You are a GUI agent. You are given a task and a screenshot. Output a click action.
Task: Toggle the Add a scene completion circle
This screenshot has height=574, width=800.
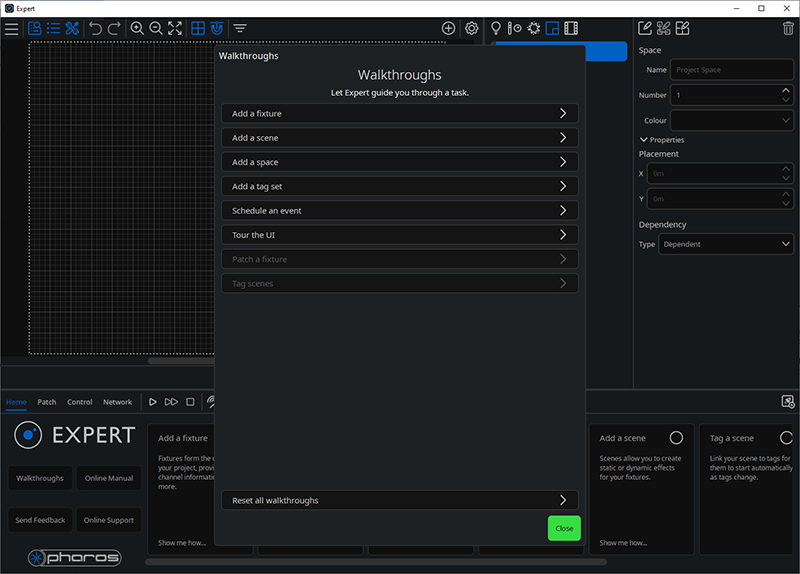676,438
